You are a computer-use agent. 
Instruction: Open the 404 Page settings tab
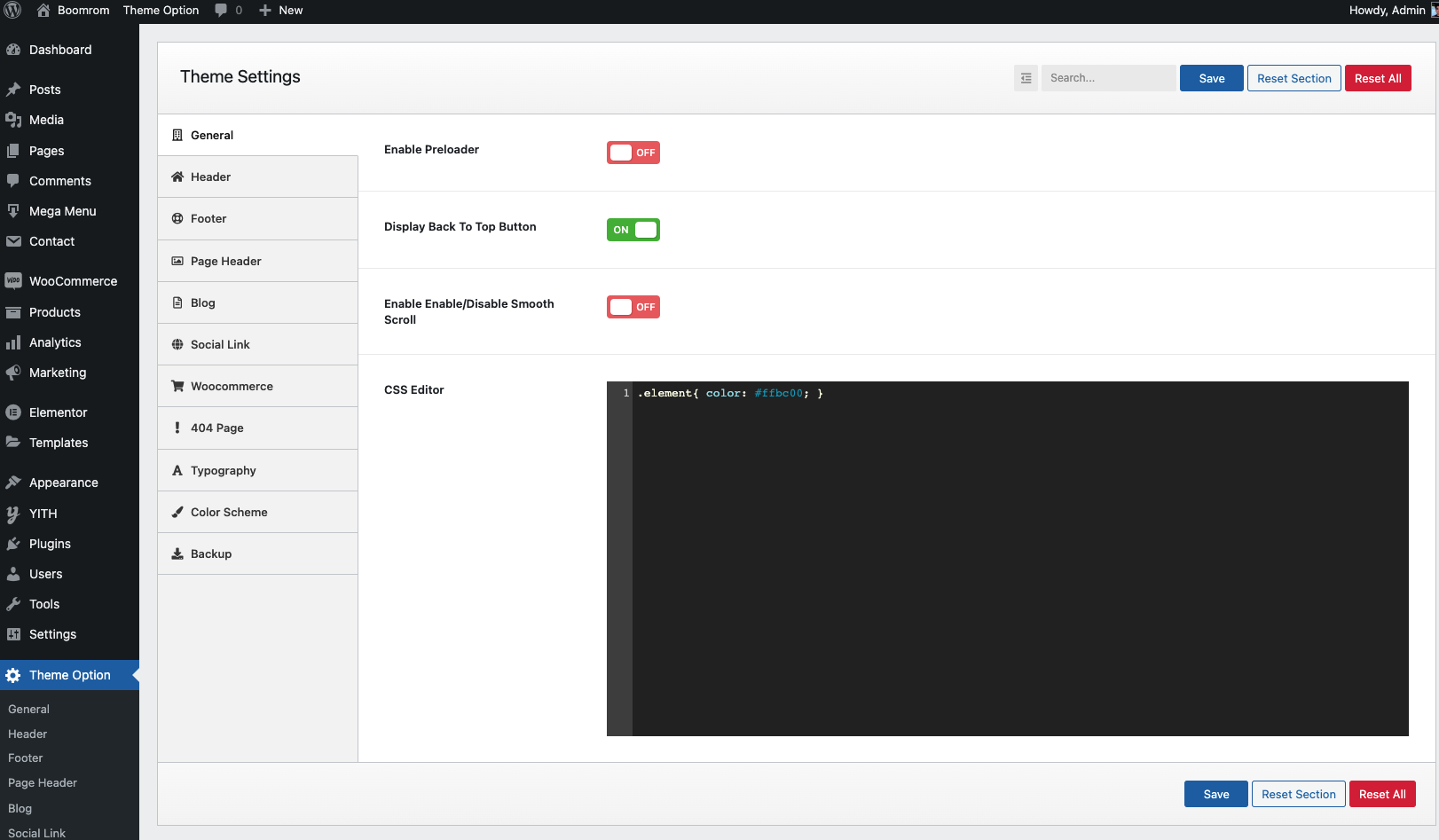pos(258,428)
